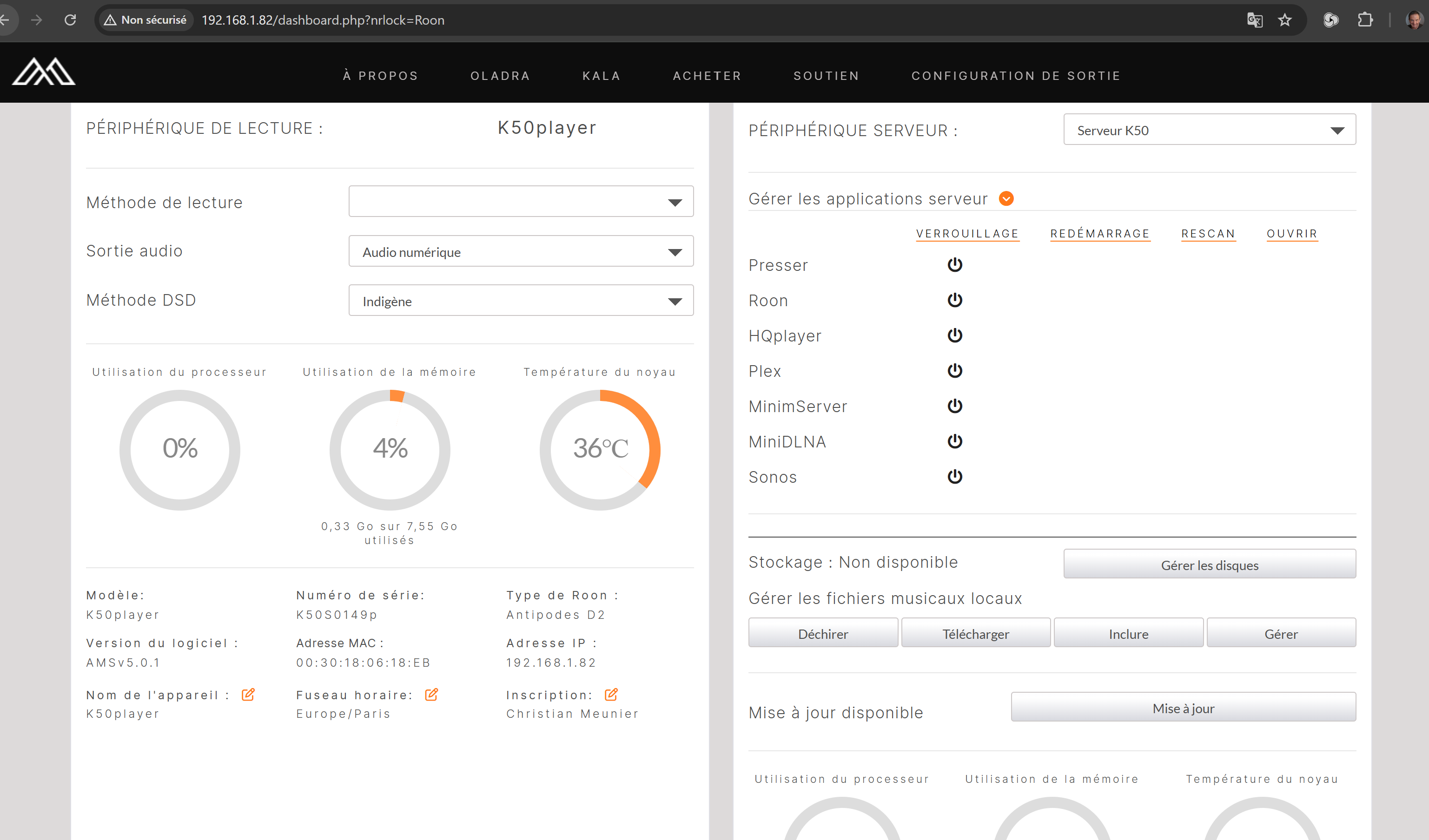Click the Antipodes D2 Roon type
This screenshot has height=840, width=1429.
(556, 614)
